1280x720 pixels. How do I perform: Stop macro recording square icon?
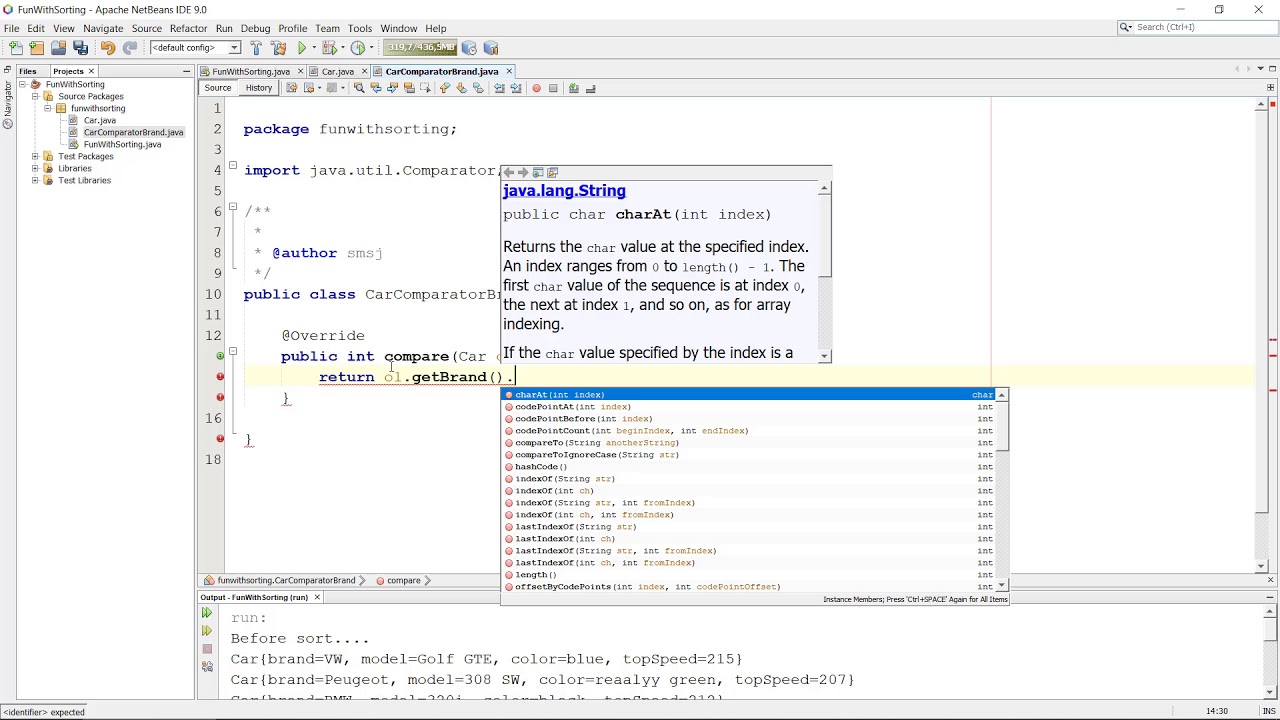pos(553,88)
